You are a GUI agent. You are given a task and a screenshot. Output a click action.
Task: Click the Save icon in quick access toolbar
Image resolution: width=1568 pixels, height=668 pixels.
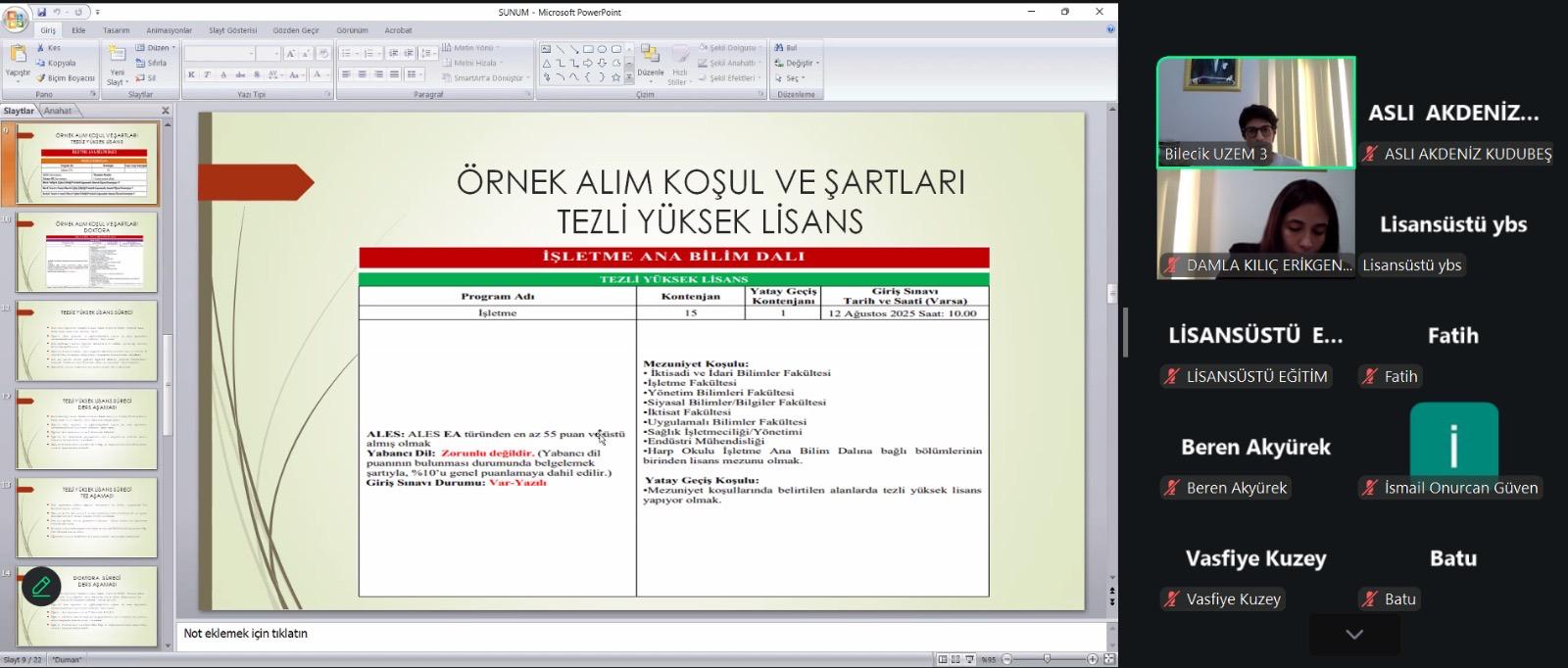[x=41, y=12]
